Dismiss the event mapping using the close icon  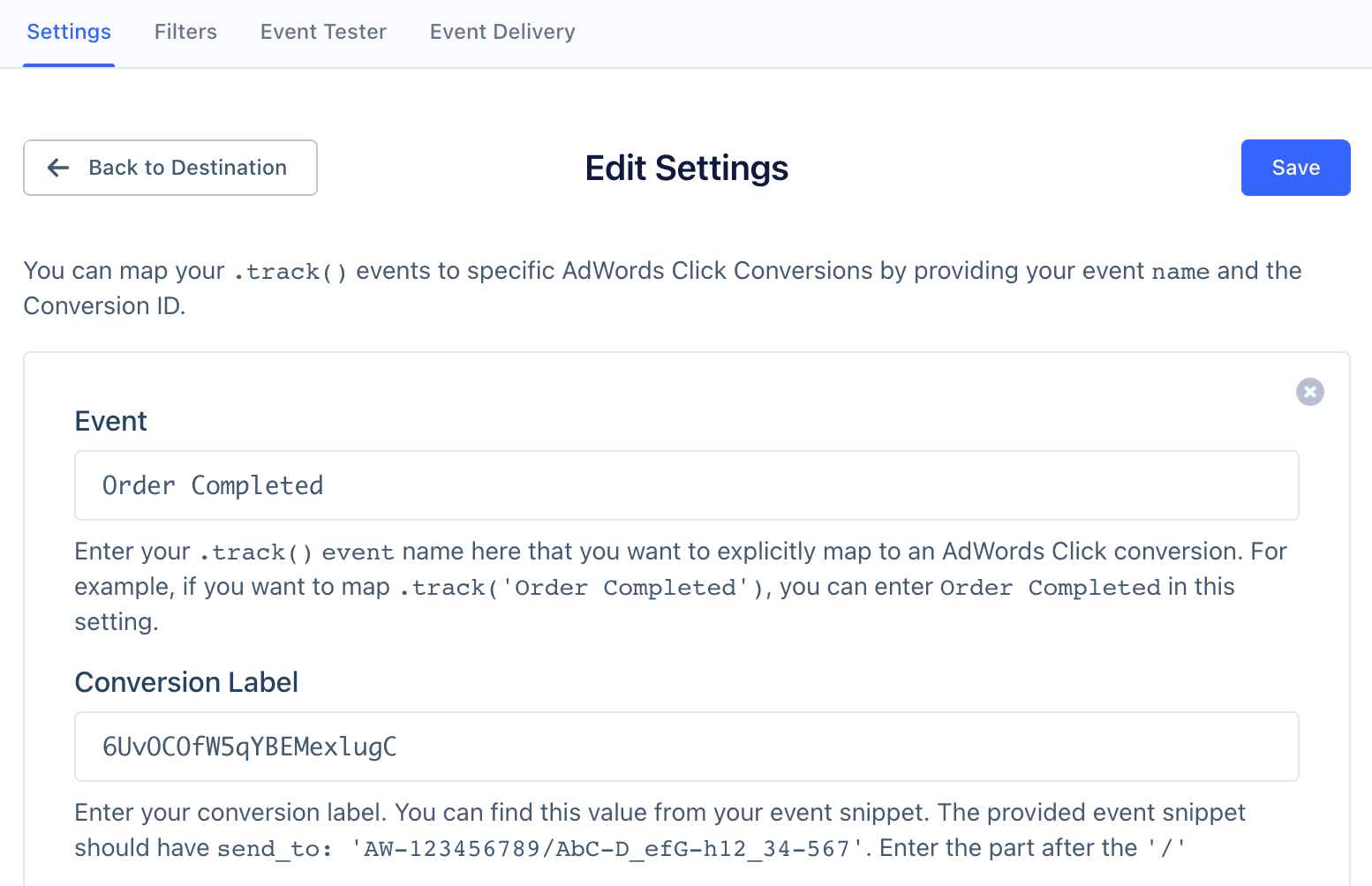[x=1309, y=392]
